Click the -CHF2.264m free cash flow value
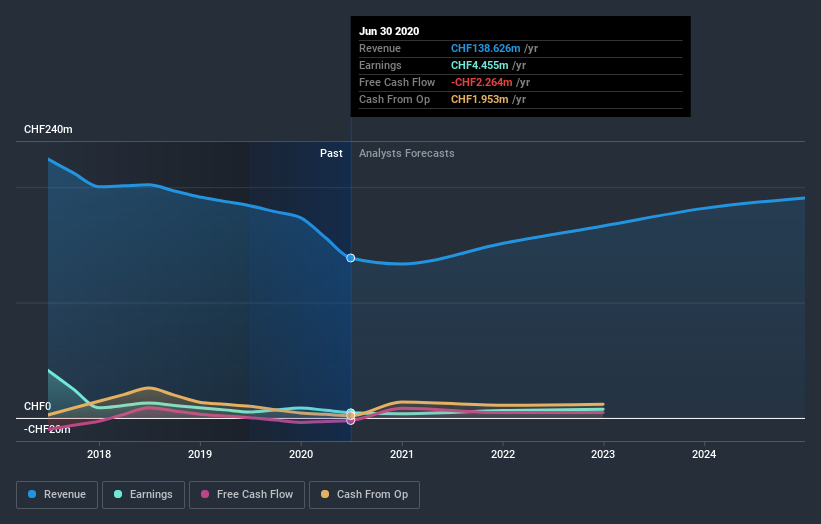 click(x=482, y=82)
